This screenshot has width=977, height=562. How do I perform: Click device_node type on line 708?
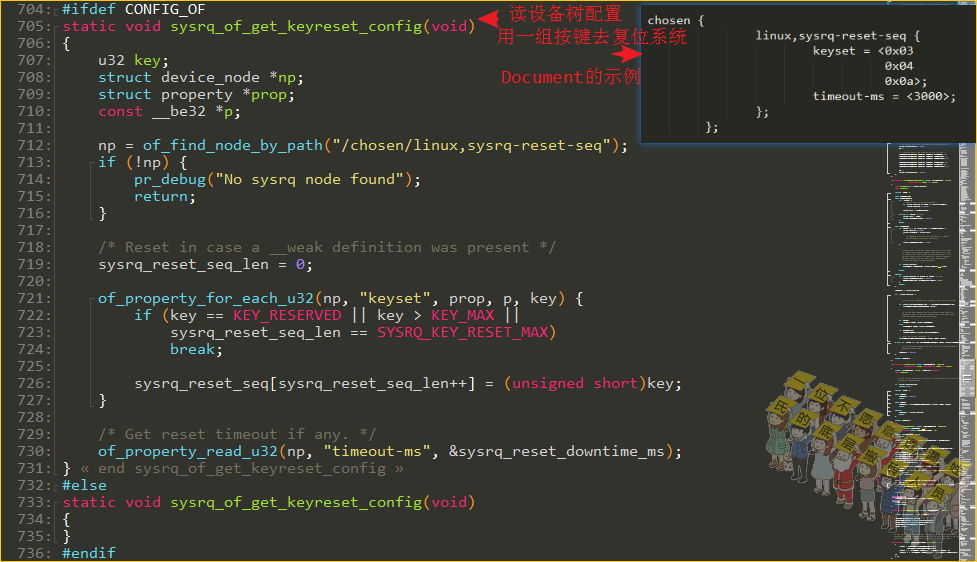[210, 77]
